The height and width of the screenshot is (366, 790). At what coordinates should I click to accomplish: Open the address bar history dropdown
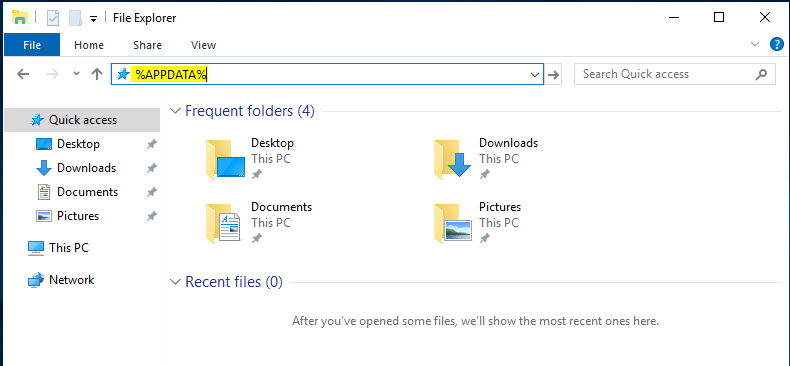click(x=535, y=75)
